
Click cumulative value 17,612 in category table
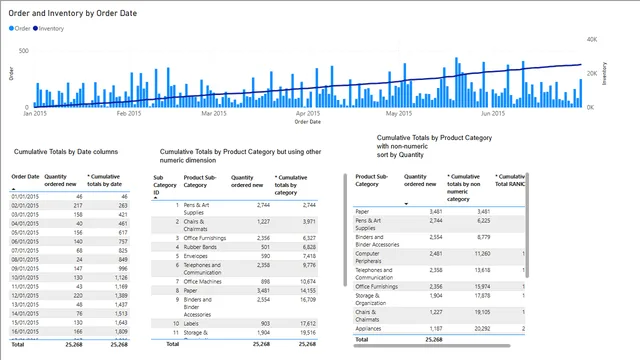tap(308, 323)
